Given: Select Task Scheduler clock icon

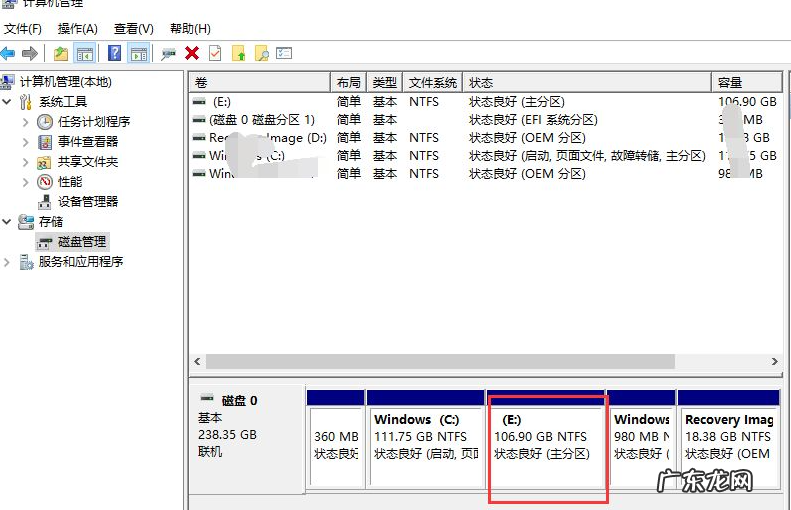Looking at the screenshot, I should tap(45, 122).
